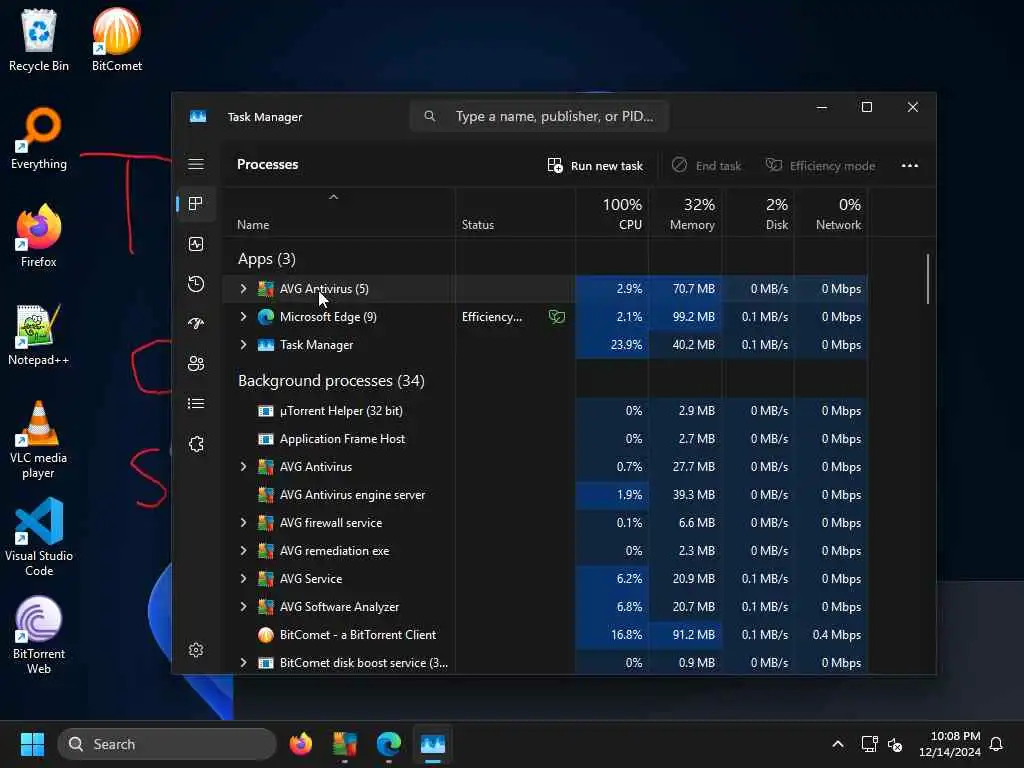Screen dimensions: 1024x768
Task: Click the process list vertical scrollbar
Action: 927,279
